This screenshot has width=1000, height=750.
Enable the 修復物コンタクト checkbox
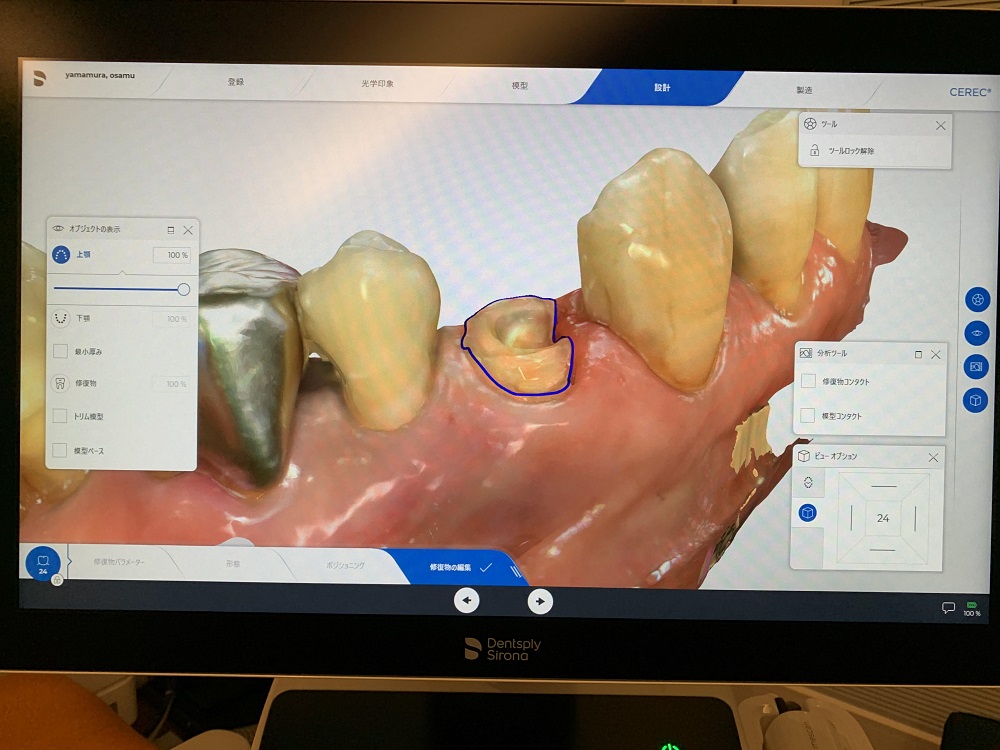pos(808,381)
